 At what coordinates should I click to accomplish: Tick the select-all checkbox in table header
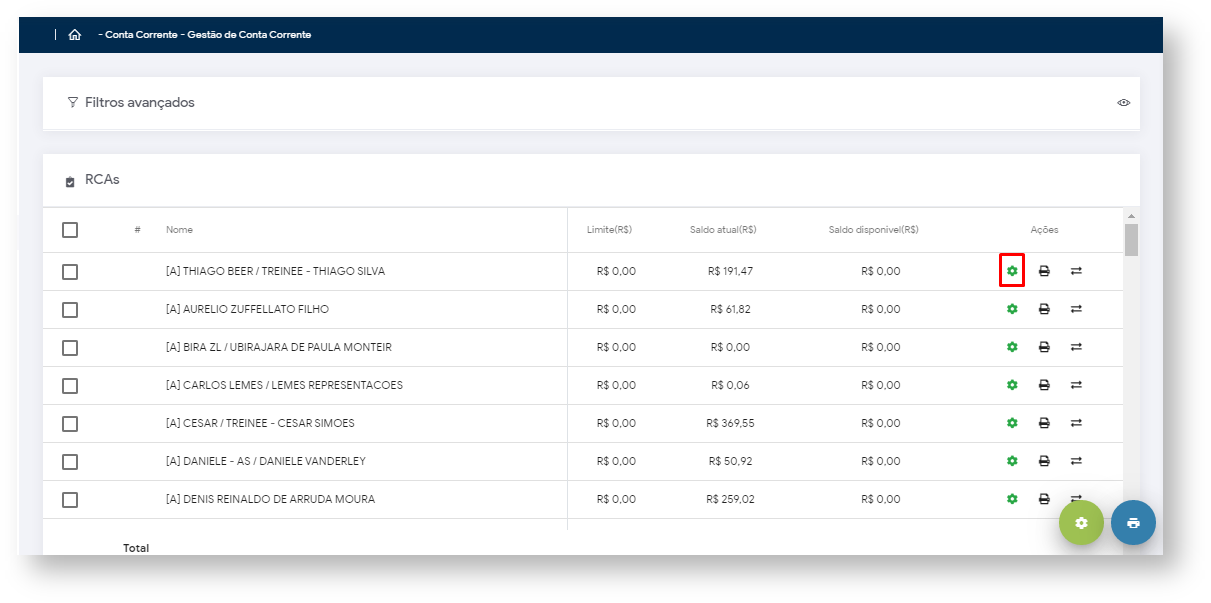click(x=70, y=230)
